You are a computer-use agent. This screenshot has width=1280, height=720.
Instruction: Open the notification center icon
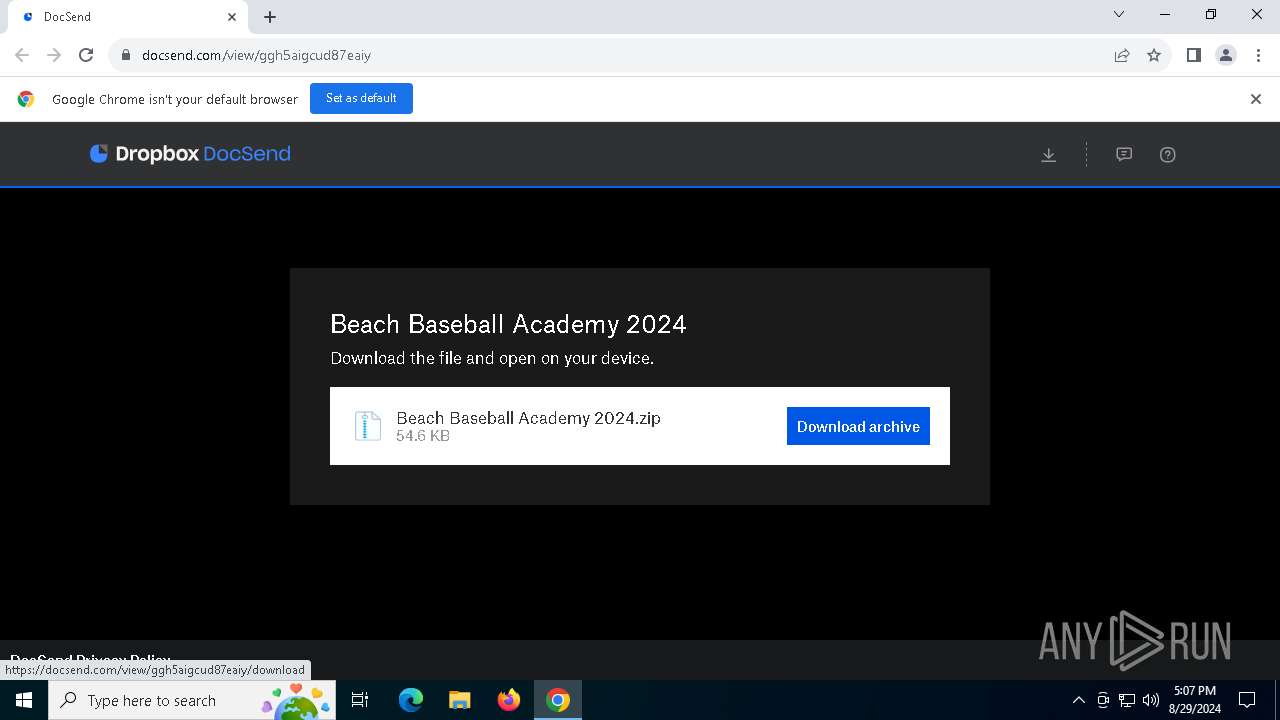point(1247,700)
